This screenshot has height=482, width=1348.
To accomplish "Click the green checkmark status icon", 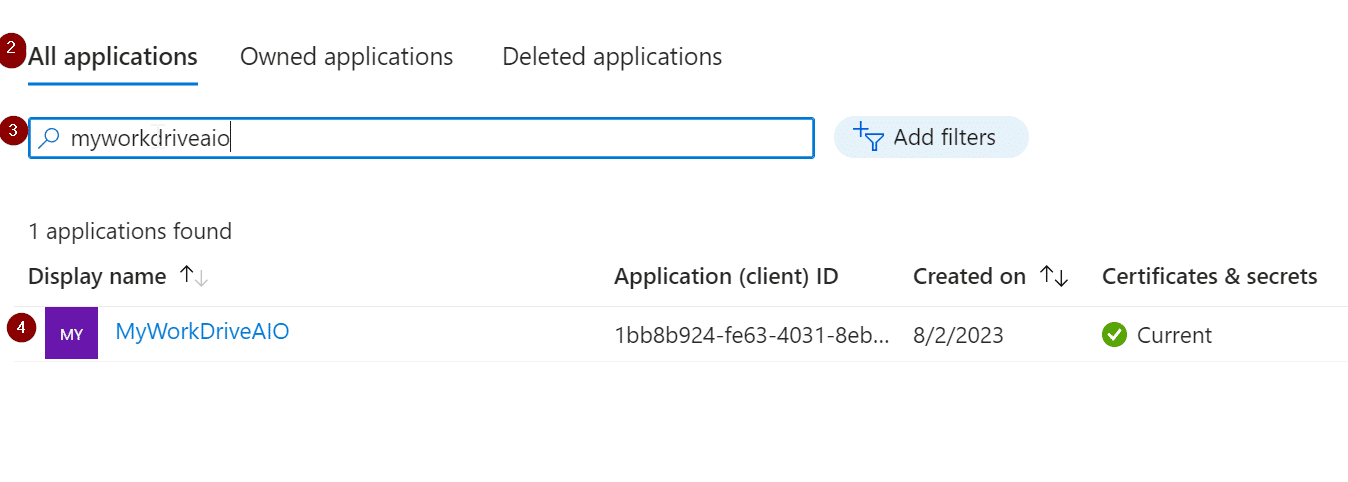I will (1114, 335).
